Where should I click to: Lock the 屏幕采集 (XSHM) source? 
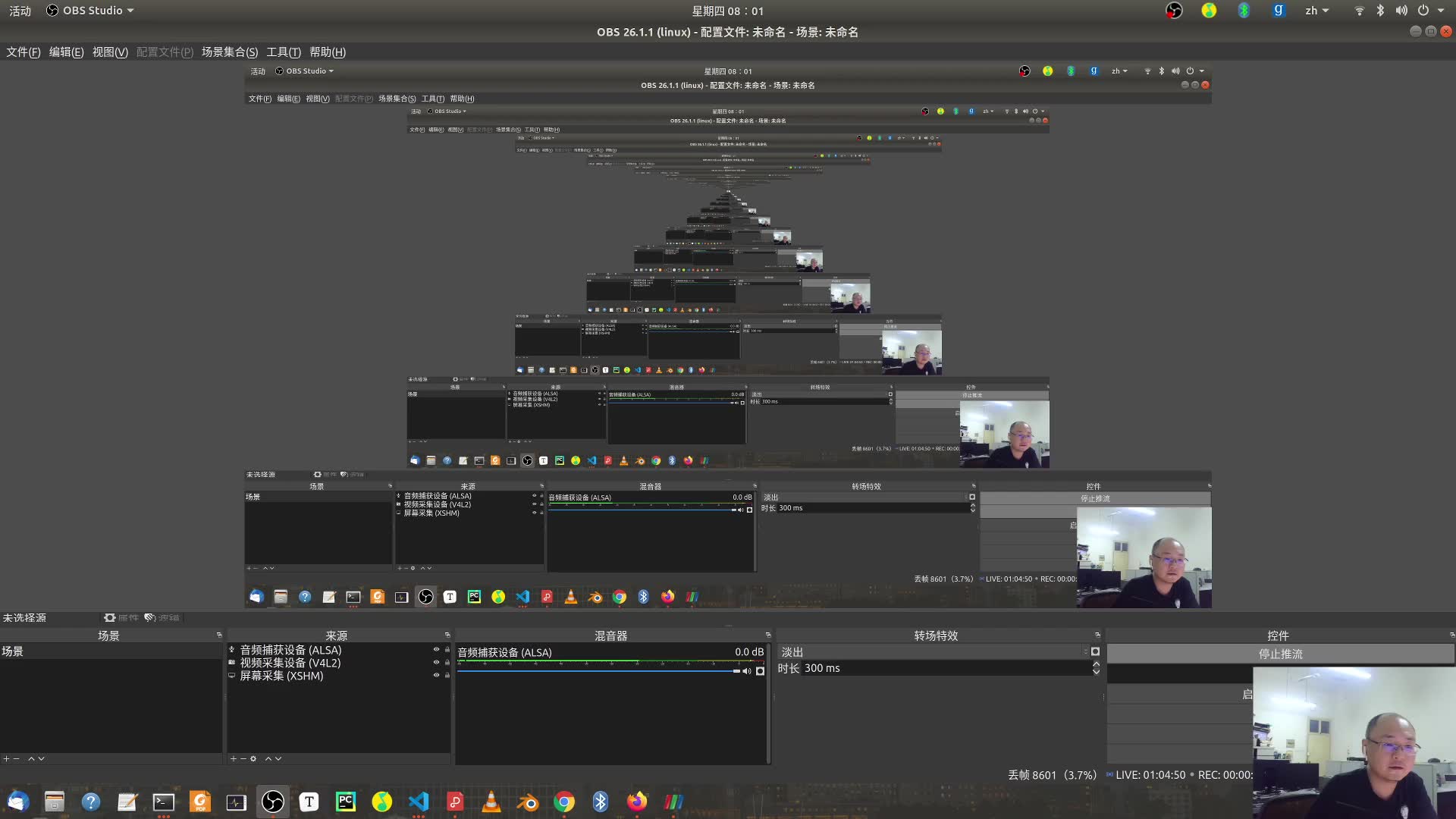click(447, 676)
